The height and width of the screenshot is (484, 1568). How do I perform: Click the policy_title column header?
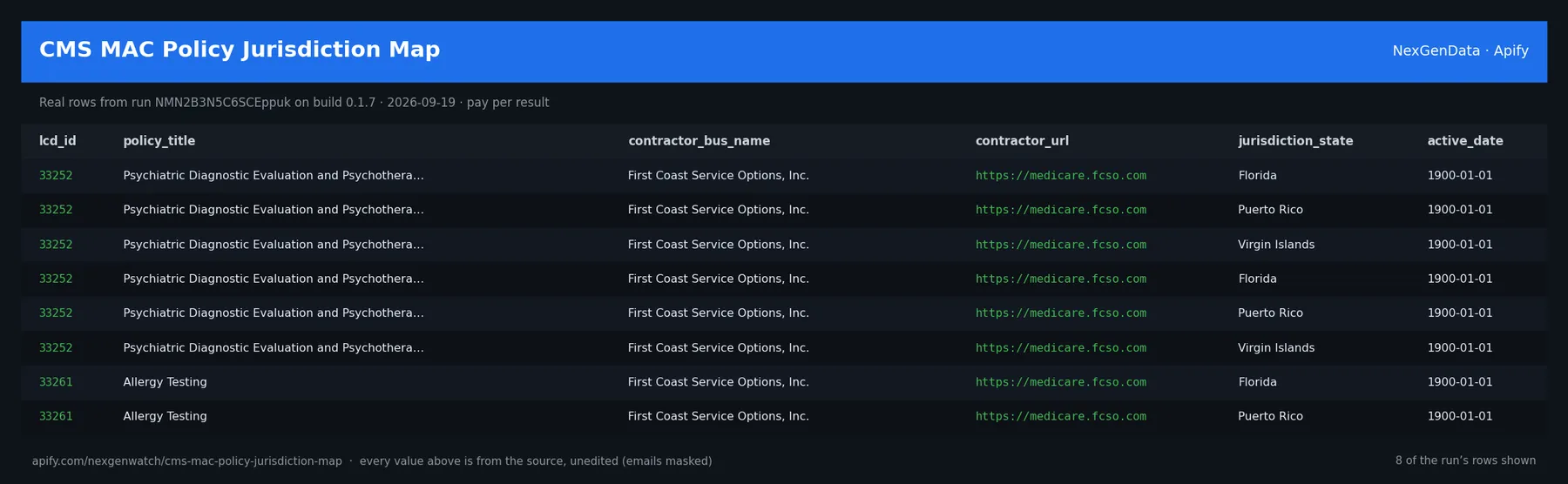coord(159,141)
